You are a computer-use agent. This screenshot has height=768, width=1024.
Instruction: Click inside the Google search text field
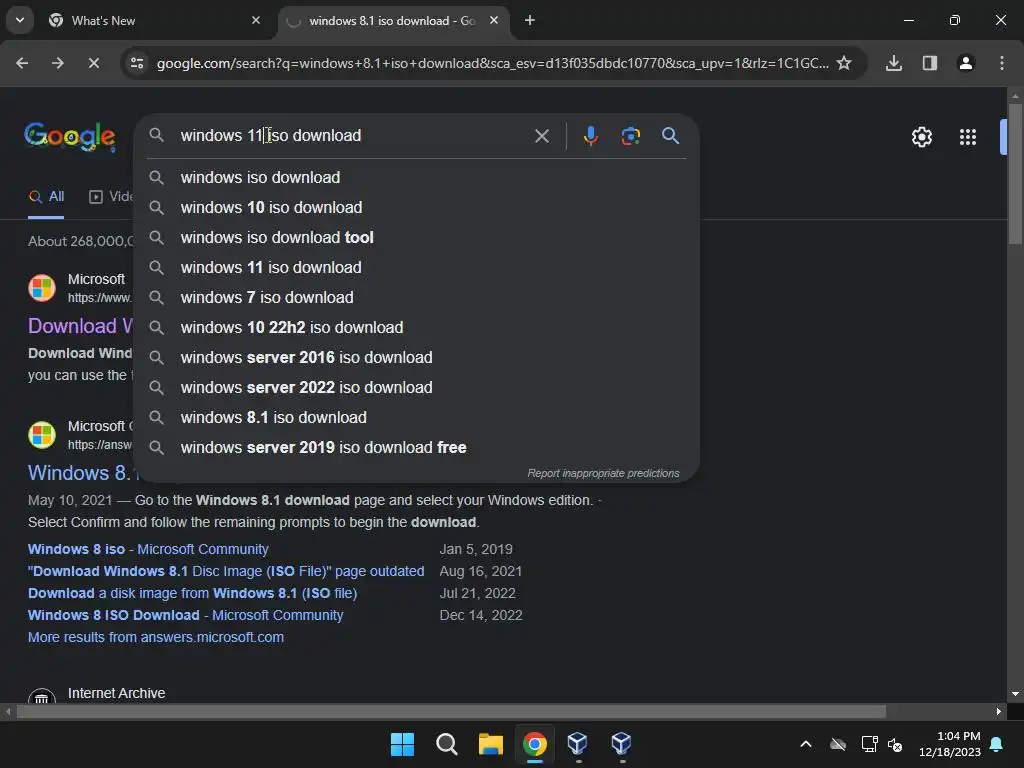pyautogui.click(x=353, y=136)
